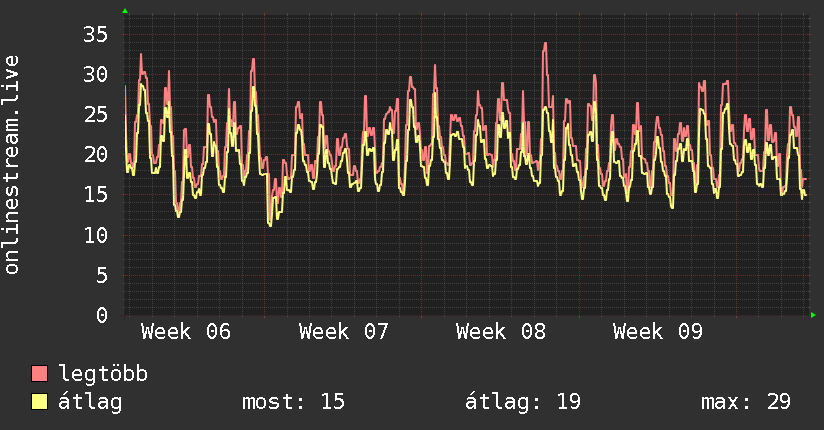Select the Week 06 axis label

[x=186, y=332]
